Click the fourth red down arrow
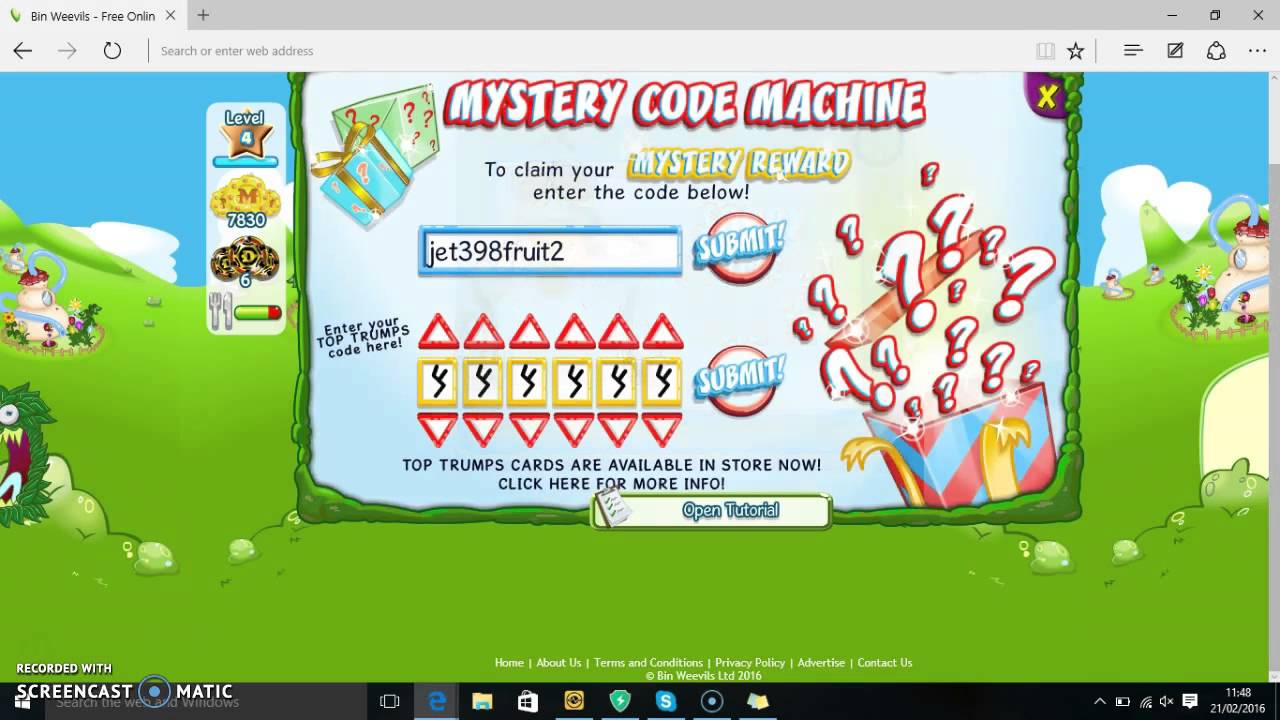This screenshot has height=720, width=1280. coord(574,430)
